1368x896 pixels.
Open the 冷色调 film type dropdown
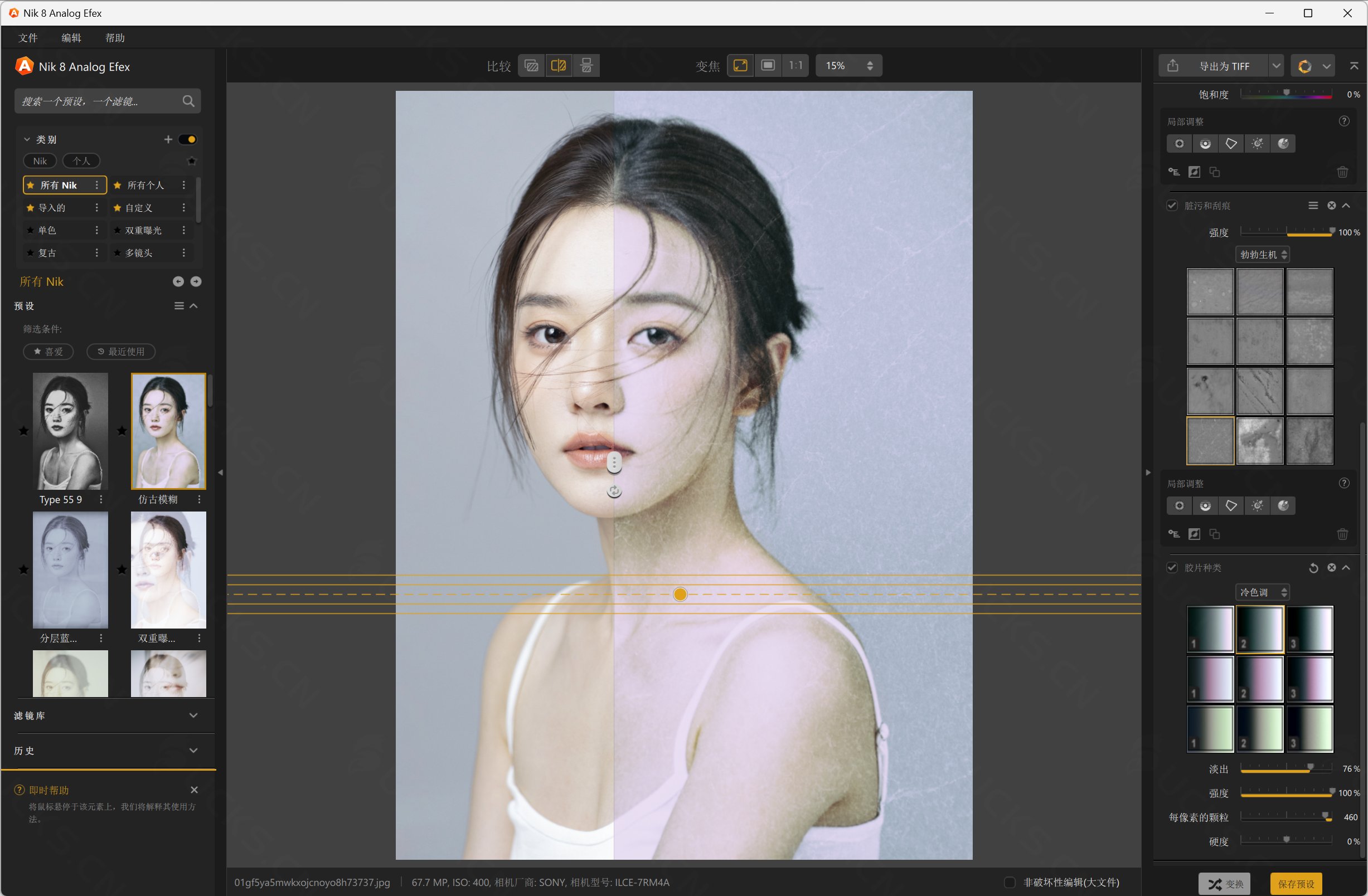(x=1263, y=592)
